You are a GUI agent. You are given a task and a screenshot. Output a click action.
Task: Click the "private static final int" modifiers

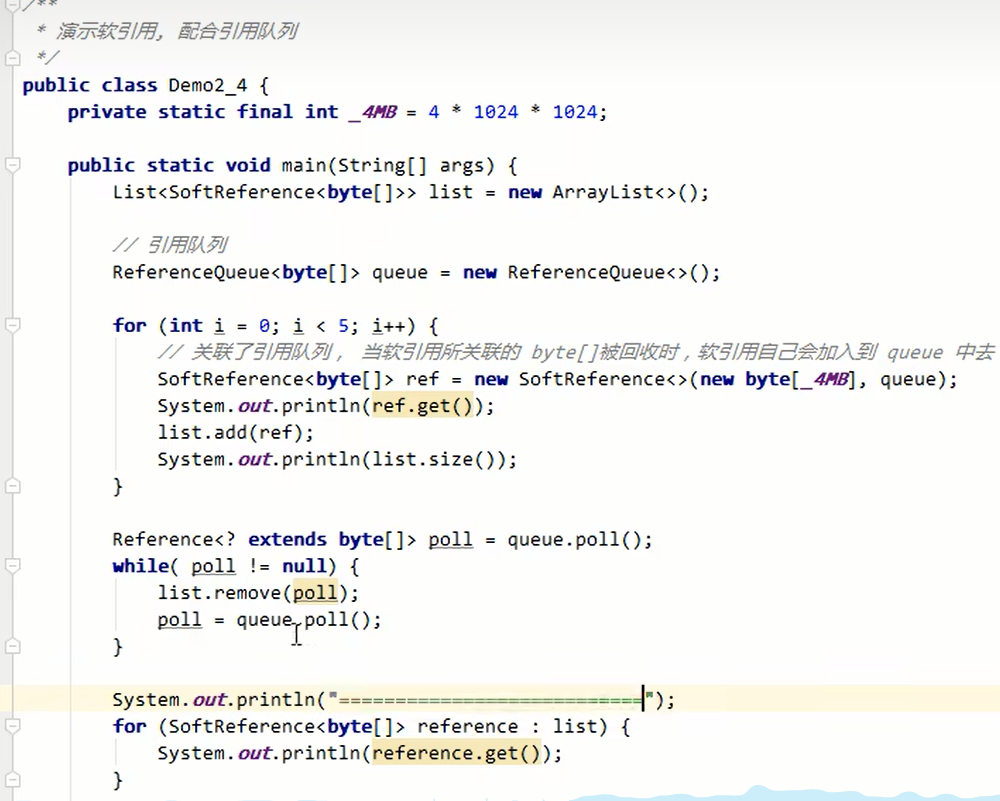point(203,112)
